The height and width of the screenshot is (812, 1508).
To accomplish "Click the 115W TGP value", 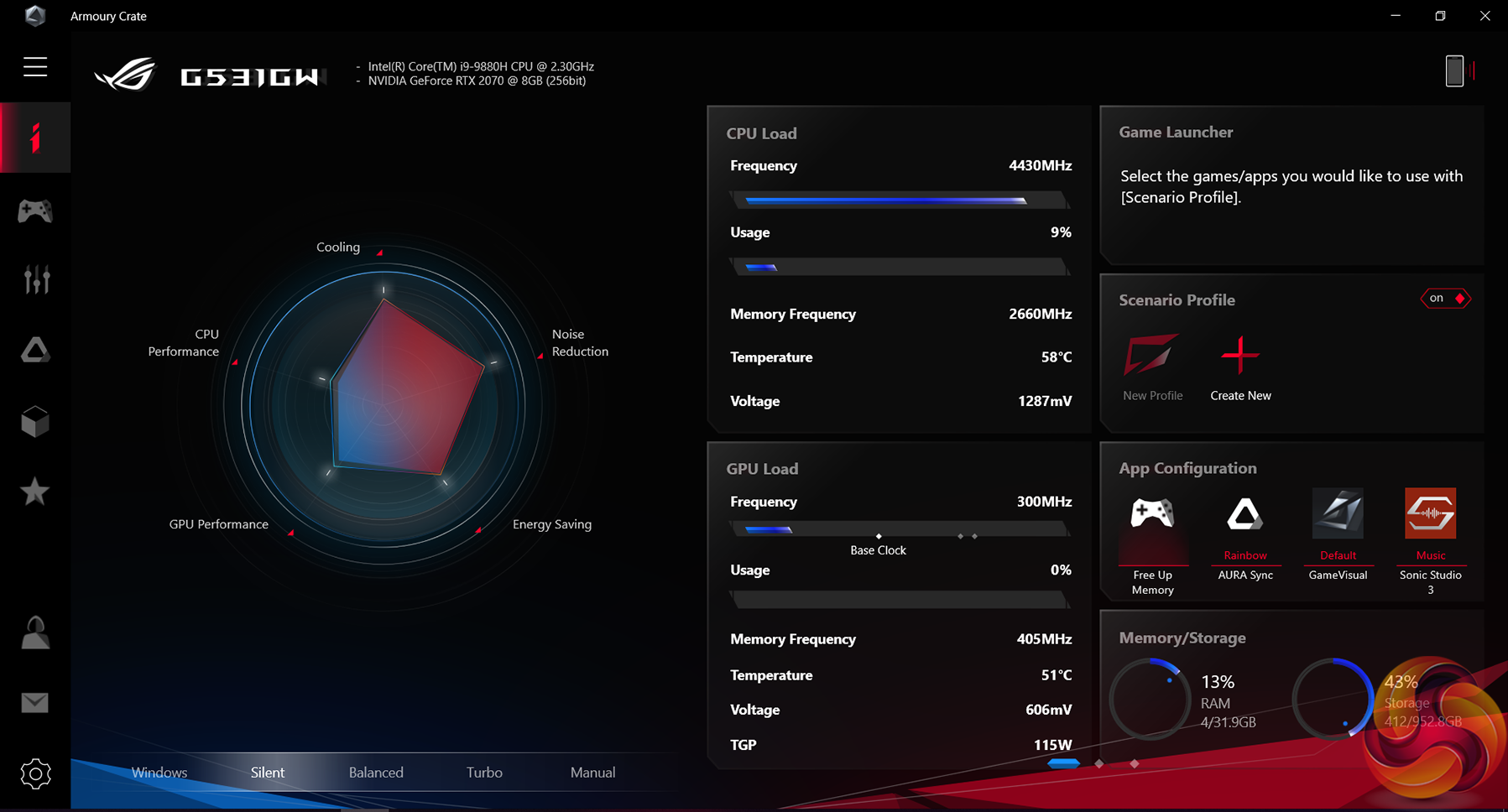I will pyautogui.click(x=1052, y=745).
